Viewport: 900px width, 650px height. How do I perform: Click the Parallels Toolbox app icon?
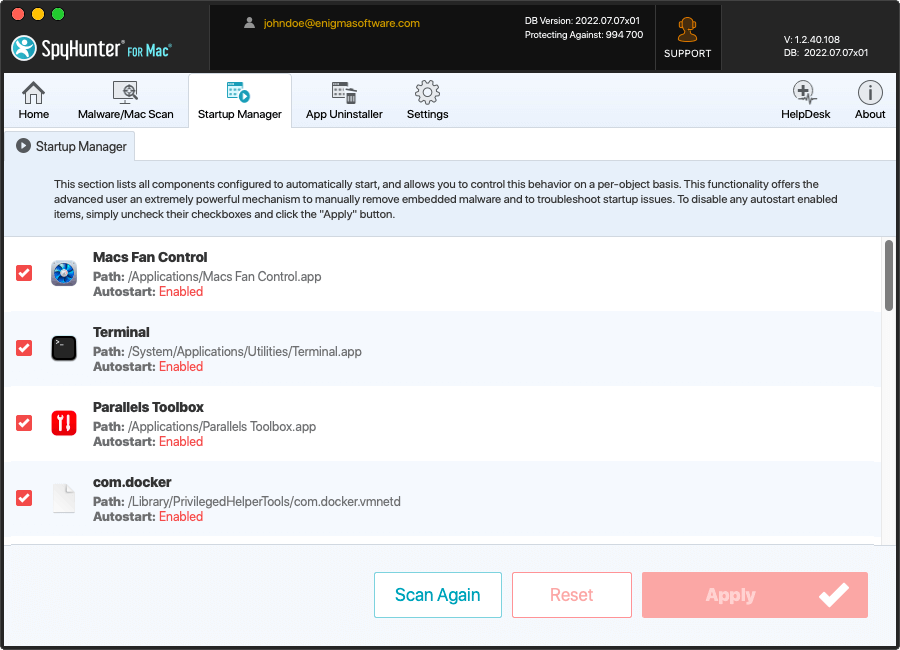64,423
